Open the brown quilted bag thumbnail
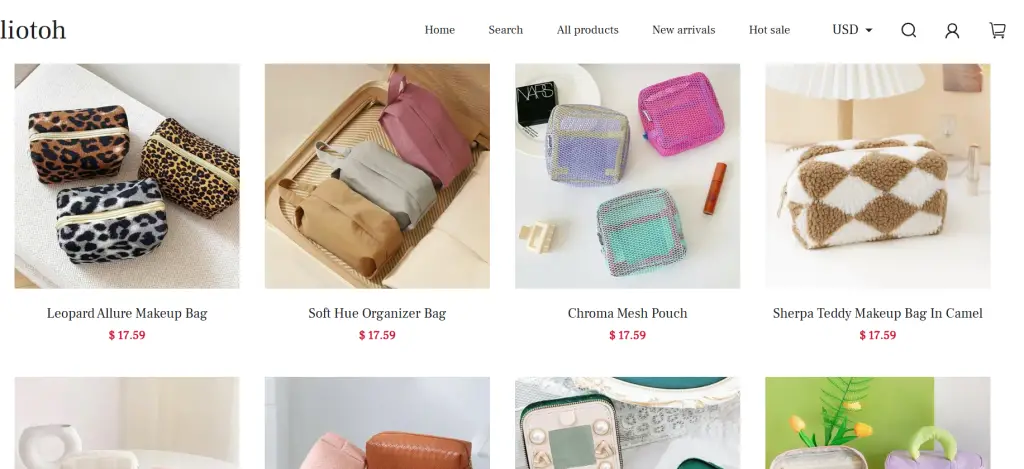This screenshot has height=469, width=1024. (x=377, y=423)
